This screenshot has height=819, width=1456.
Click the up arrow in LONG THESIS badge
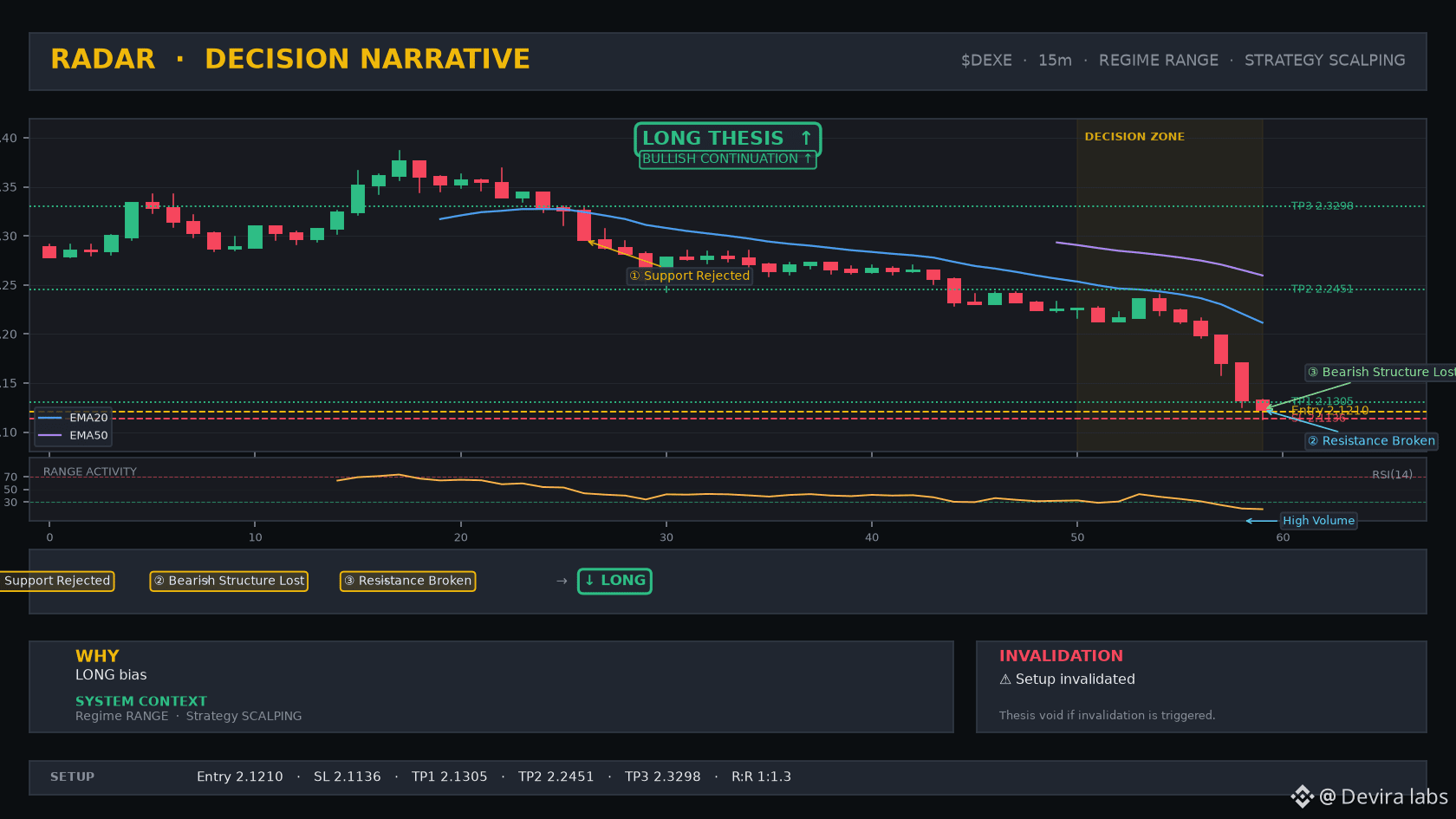[x=806, y=138]
